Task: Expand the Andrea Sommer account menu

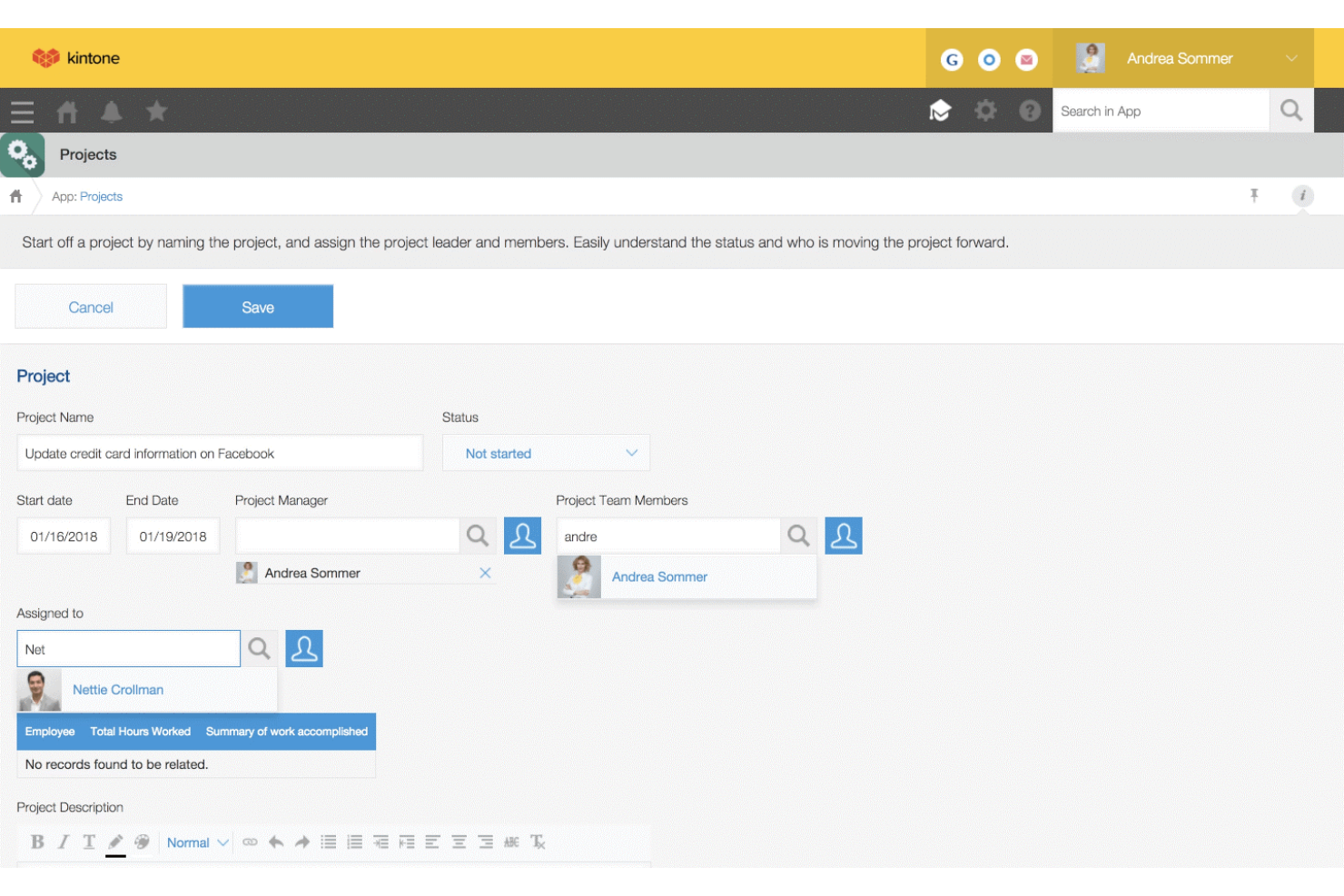Action: (1183, 58)
